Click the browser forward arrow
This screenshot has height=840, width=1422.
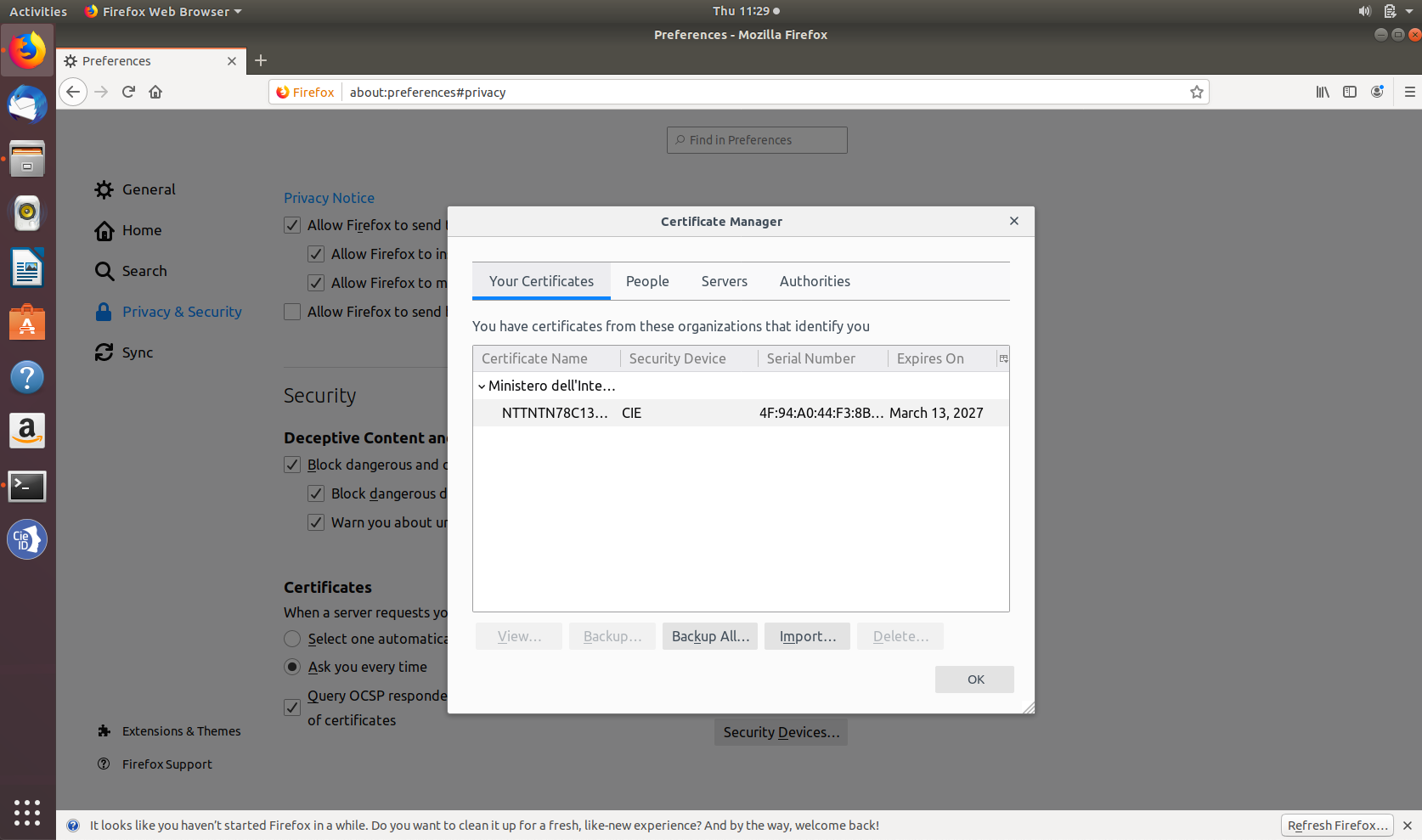coord(101,92)
